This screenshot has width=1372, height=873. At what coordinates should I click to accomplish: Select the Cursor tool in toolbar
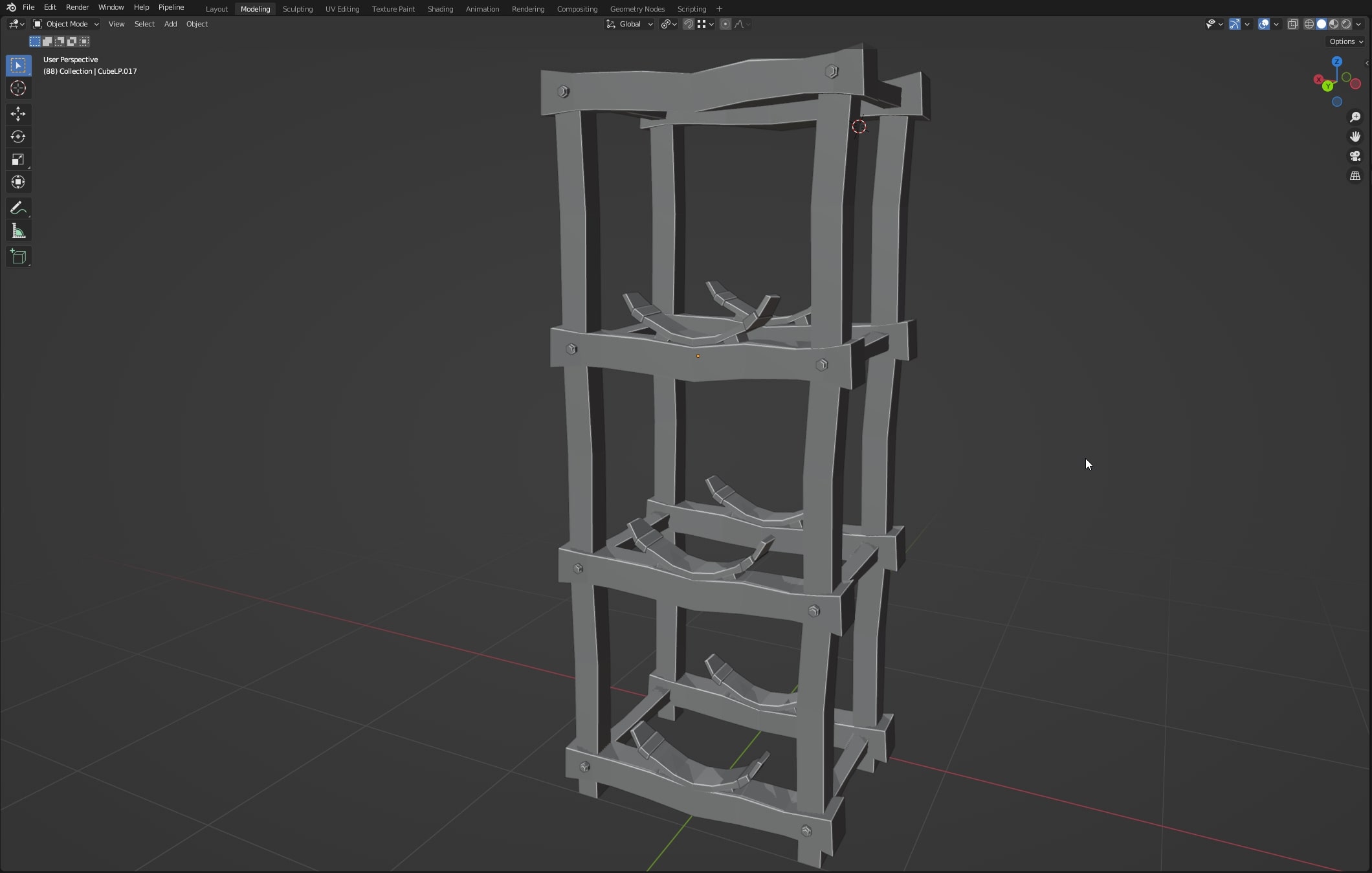click(x=18, y=89)
